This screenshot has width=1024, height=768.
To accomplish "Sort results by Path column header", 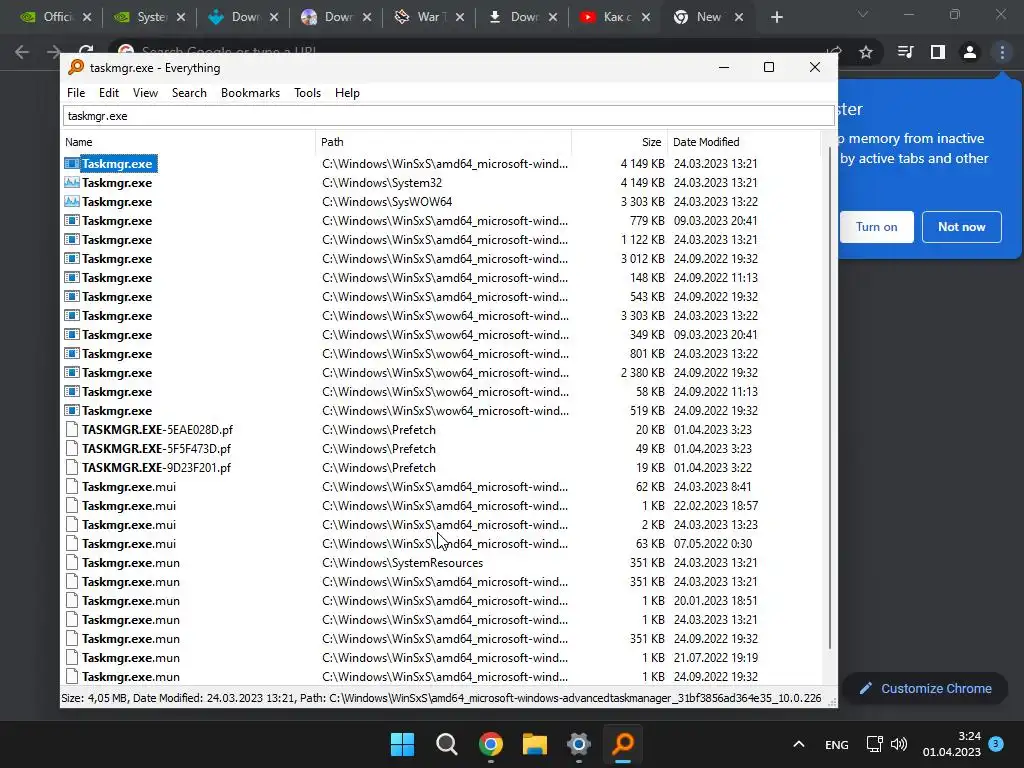I will pos(444,142).
